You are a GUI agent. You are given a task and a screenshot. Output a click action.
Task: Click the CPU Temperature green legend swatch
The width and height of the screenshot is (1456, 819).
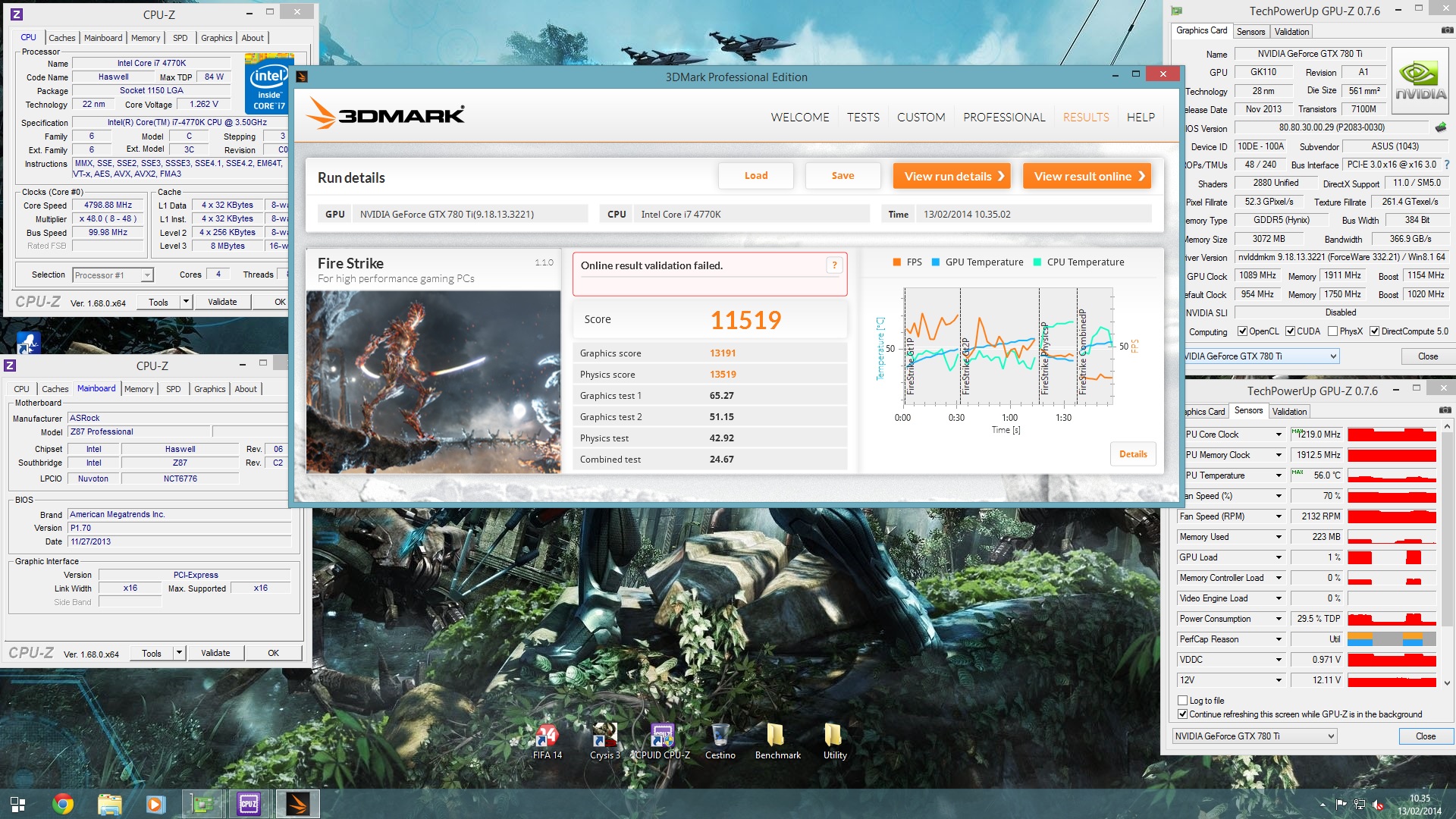[x=1037, y=262]
